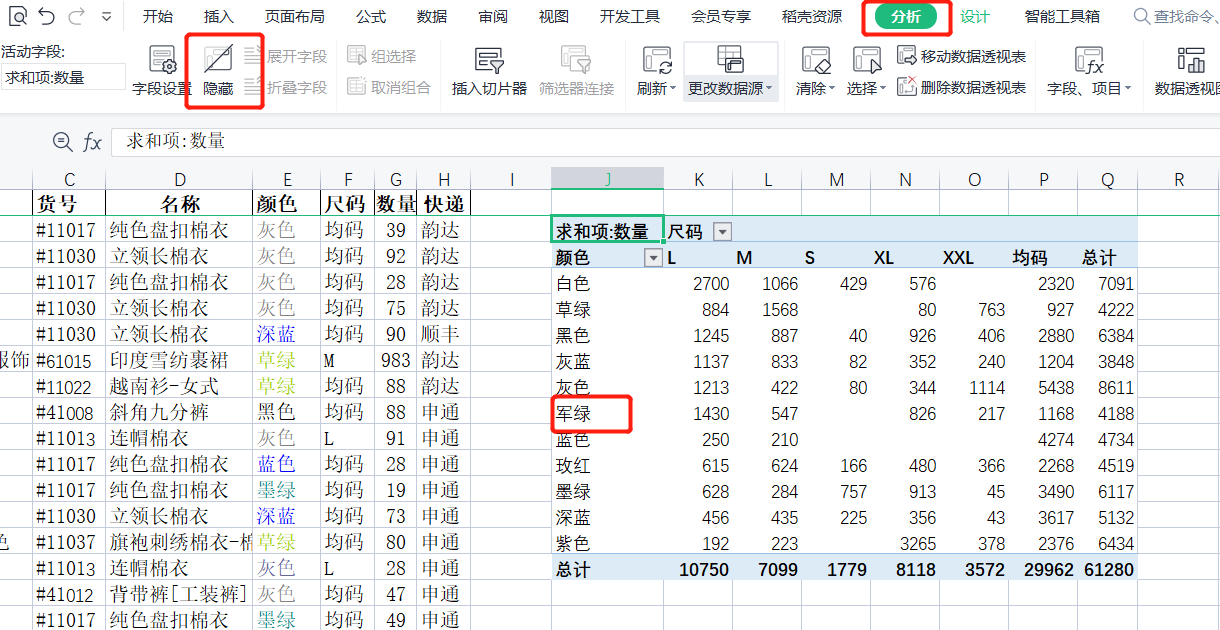Click the undo arrow icon
1220x630 pixels.
(x=46, y=16)
